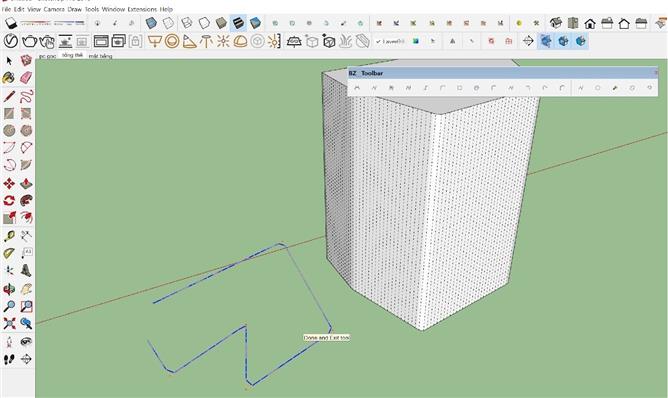The height and width of the screenshot is (398, 668).
Task: Activate the Text label tool
Action: 26,253
